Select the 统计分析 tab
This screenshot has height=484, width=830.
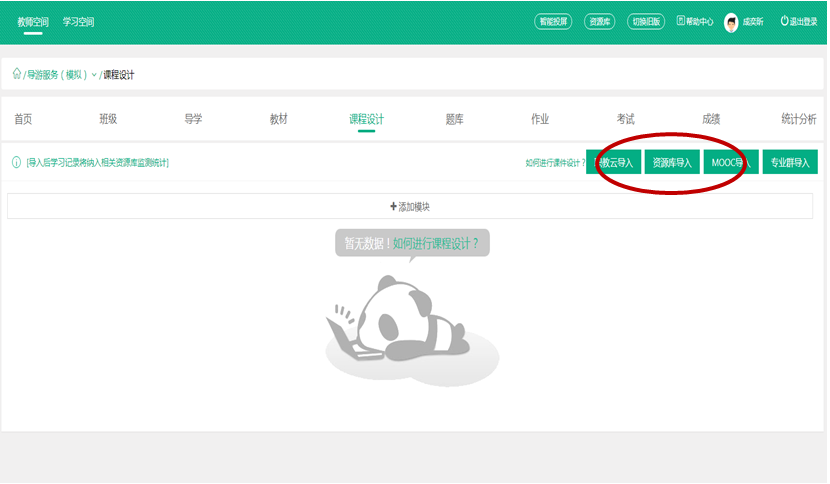(798, 119)
